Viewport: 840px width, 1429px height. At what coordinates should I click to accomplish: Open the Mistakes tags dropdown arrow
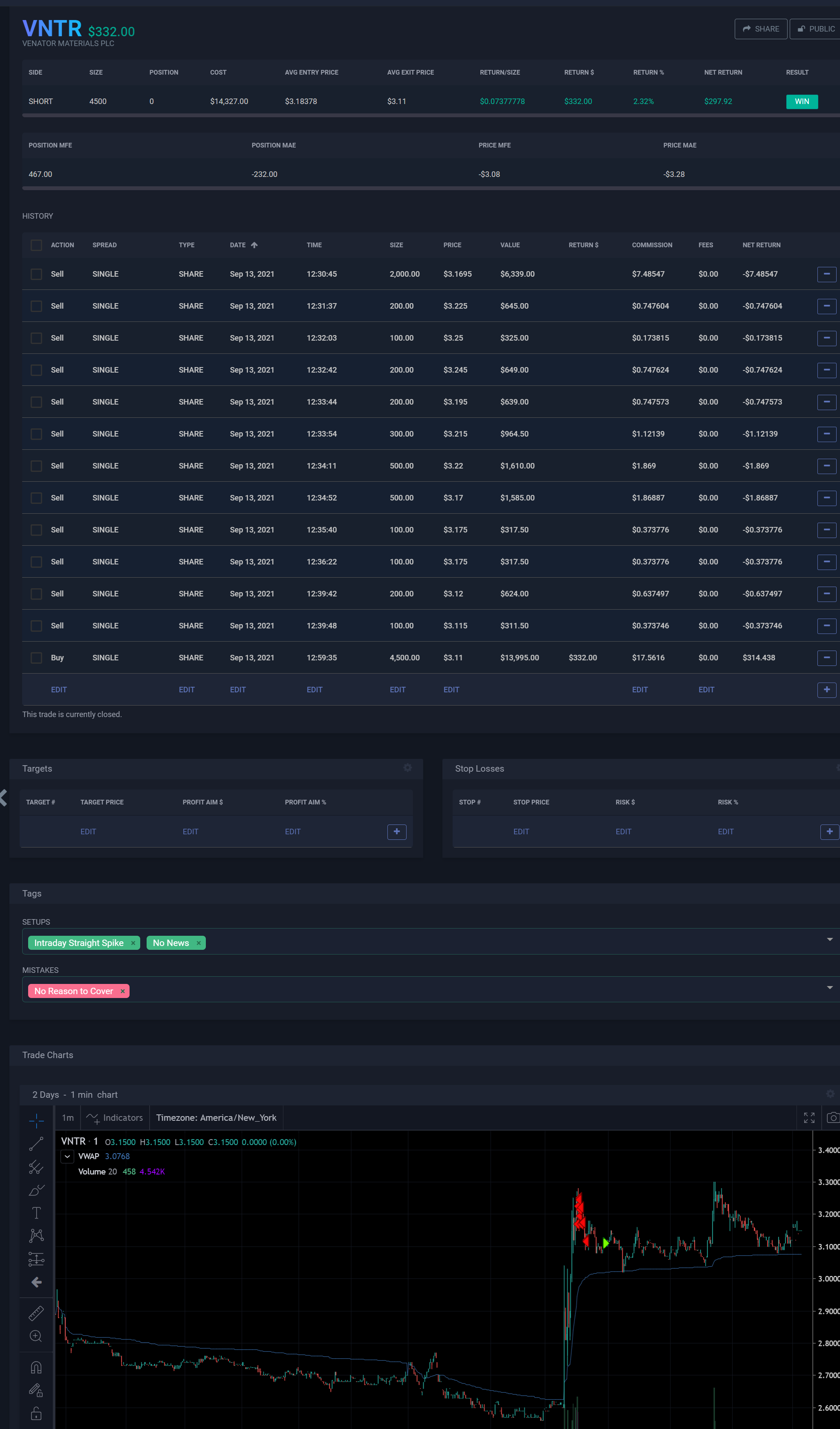click(x=829, y=988)
